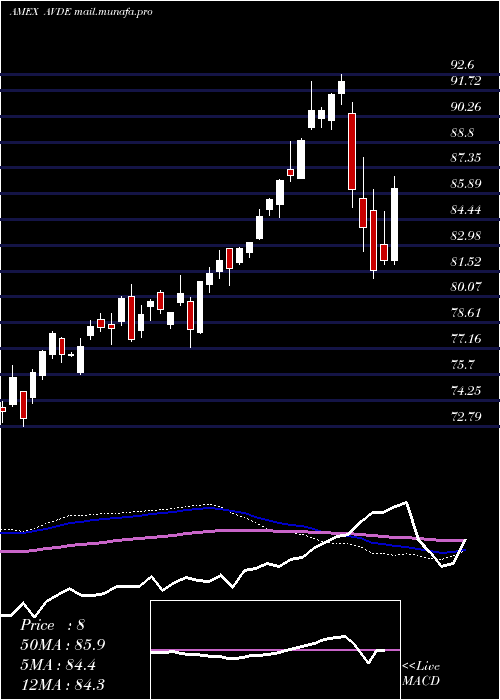Select the 84.44 price axis label
The image size is (500, 700).
pos(466,209)
